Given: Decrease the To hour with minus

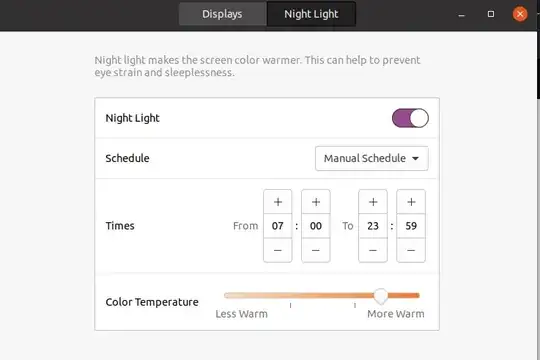Looking at the screenshot, I should 373,250.
